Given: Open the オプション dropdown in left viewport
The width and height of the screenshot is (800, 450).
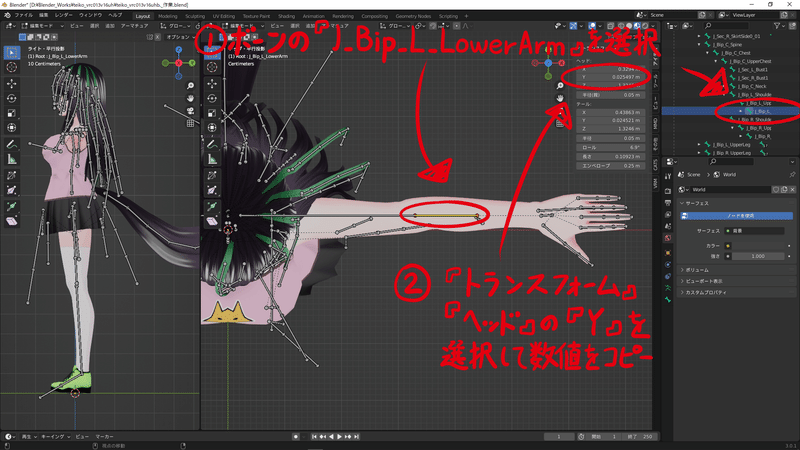Looking at the screenshot, I should coord(180,37).
